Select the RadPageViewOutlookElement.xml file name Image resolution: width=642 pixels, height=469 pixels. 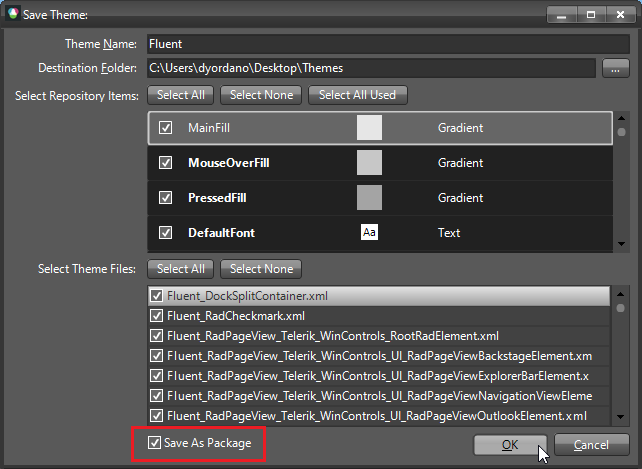377,416
